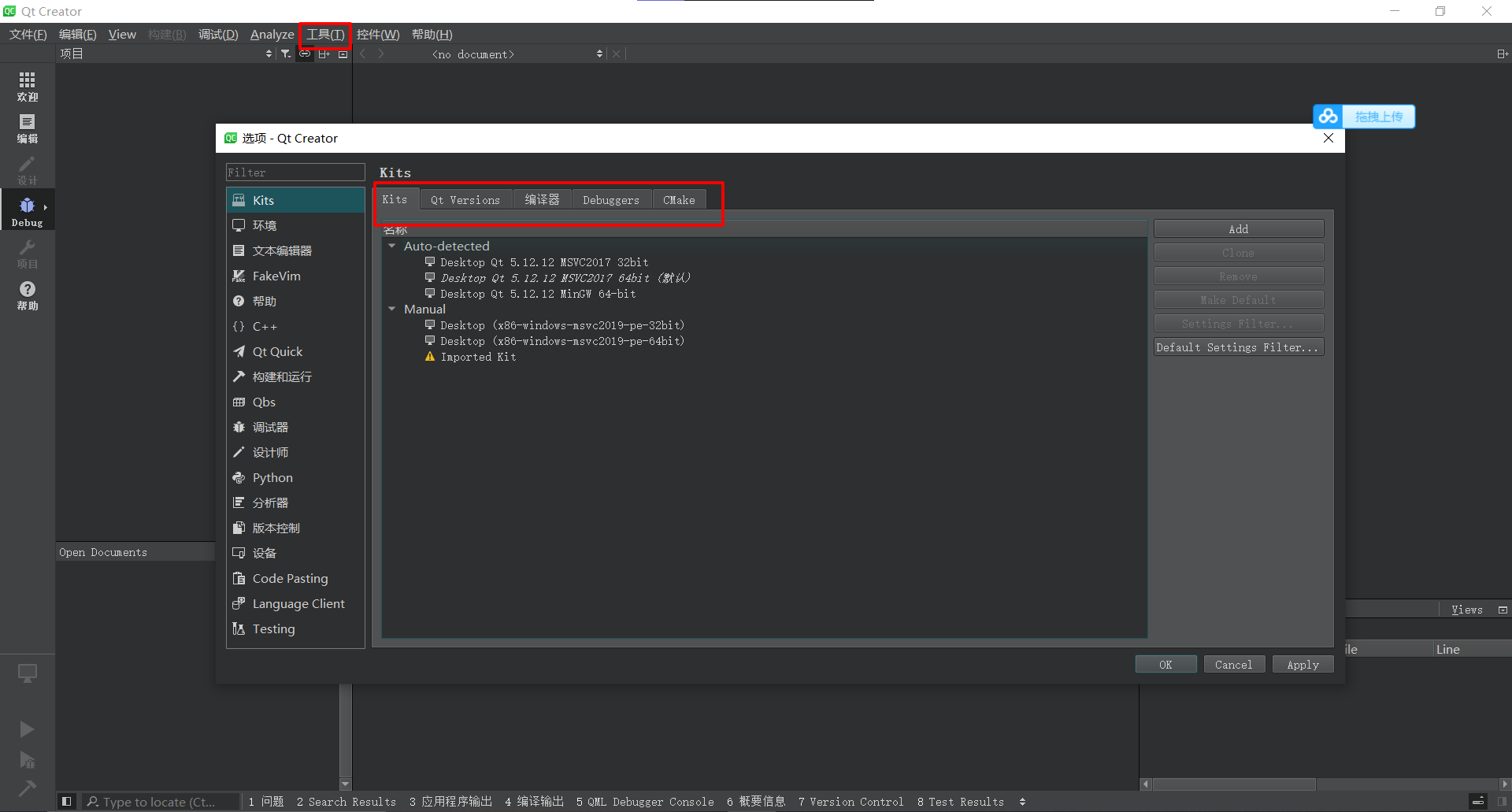This screenshot has height=812, width=1512.
Task: Open the Testing options category
Action: pyautogui.click(x=295, y=628)
